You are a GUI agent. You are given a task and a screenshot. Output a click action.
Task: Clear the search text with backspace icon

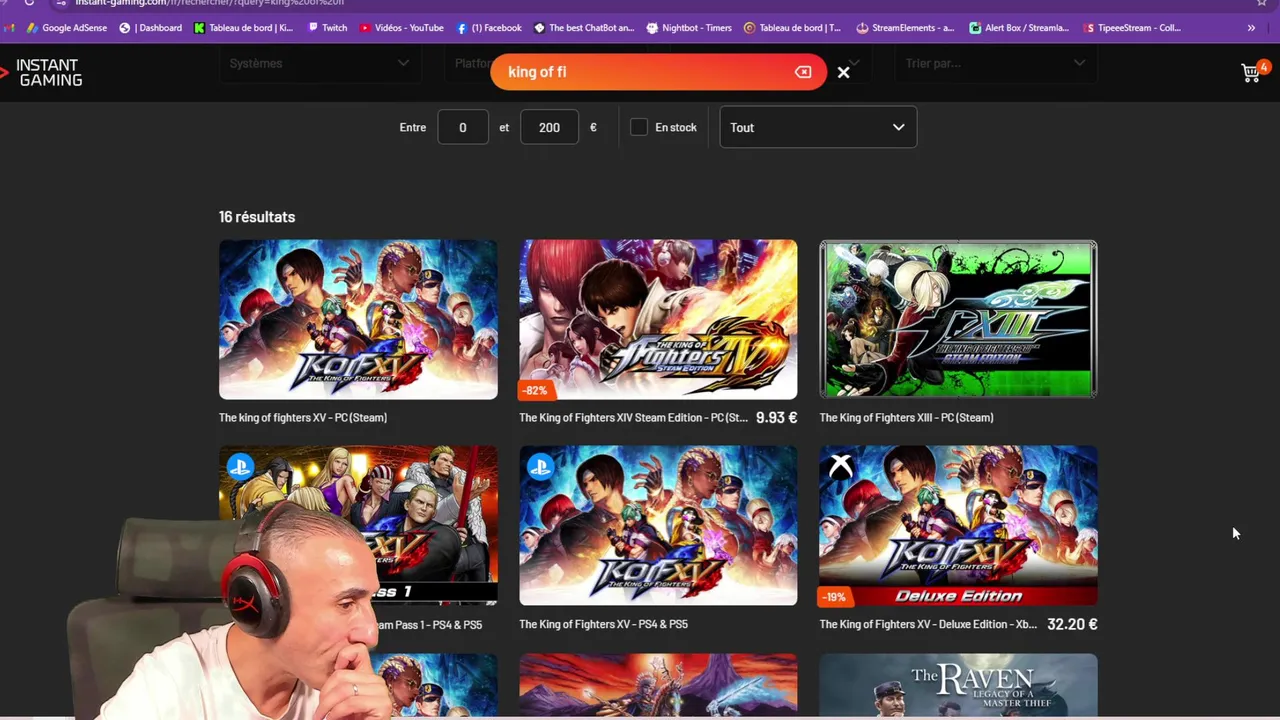pos(803,72)
